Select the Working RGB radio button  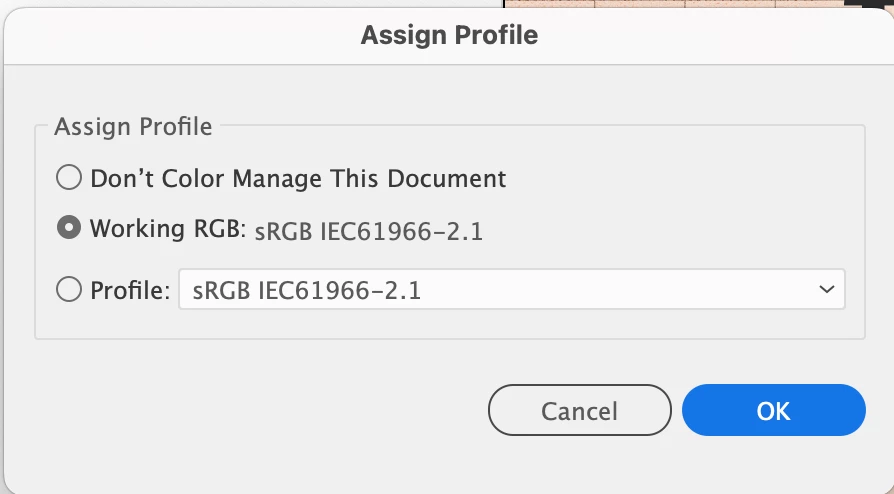coord(69,229)
